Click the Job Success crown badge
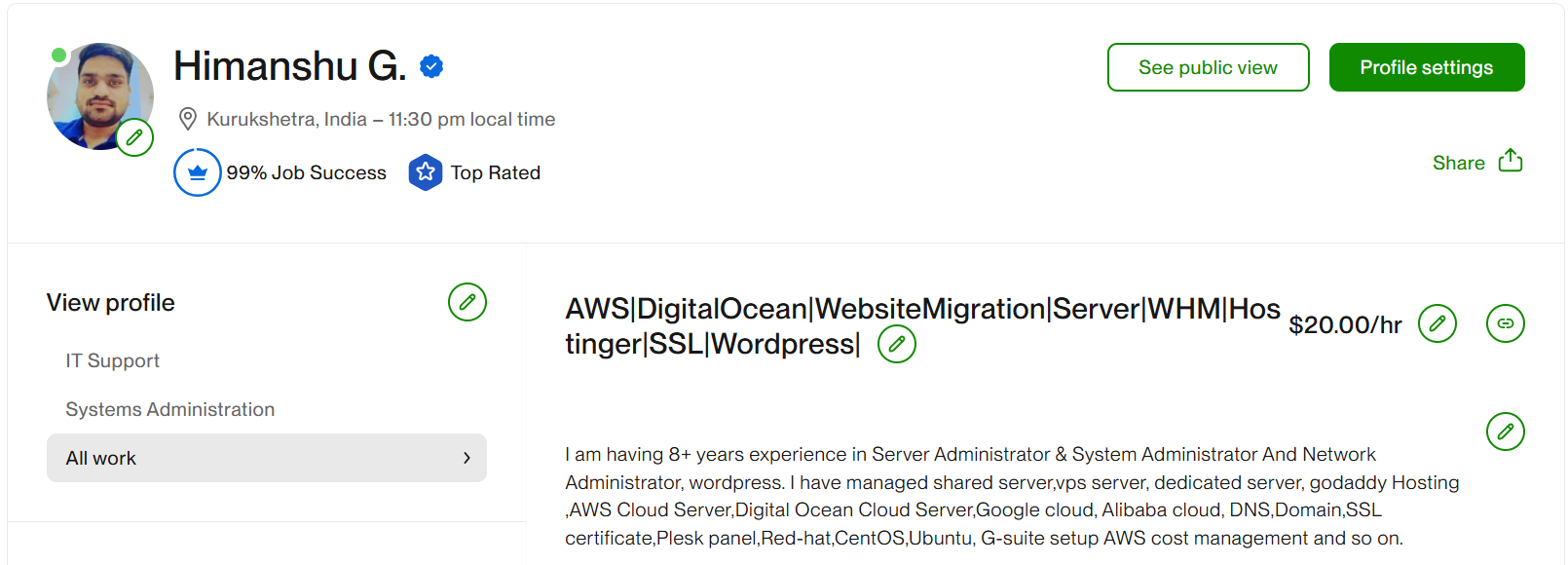 198,172
